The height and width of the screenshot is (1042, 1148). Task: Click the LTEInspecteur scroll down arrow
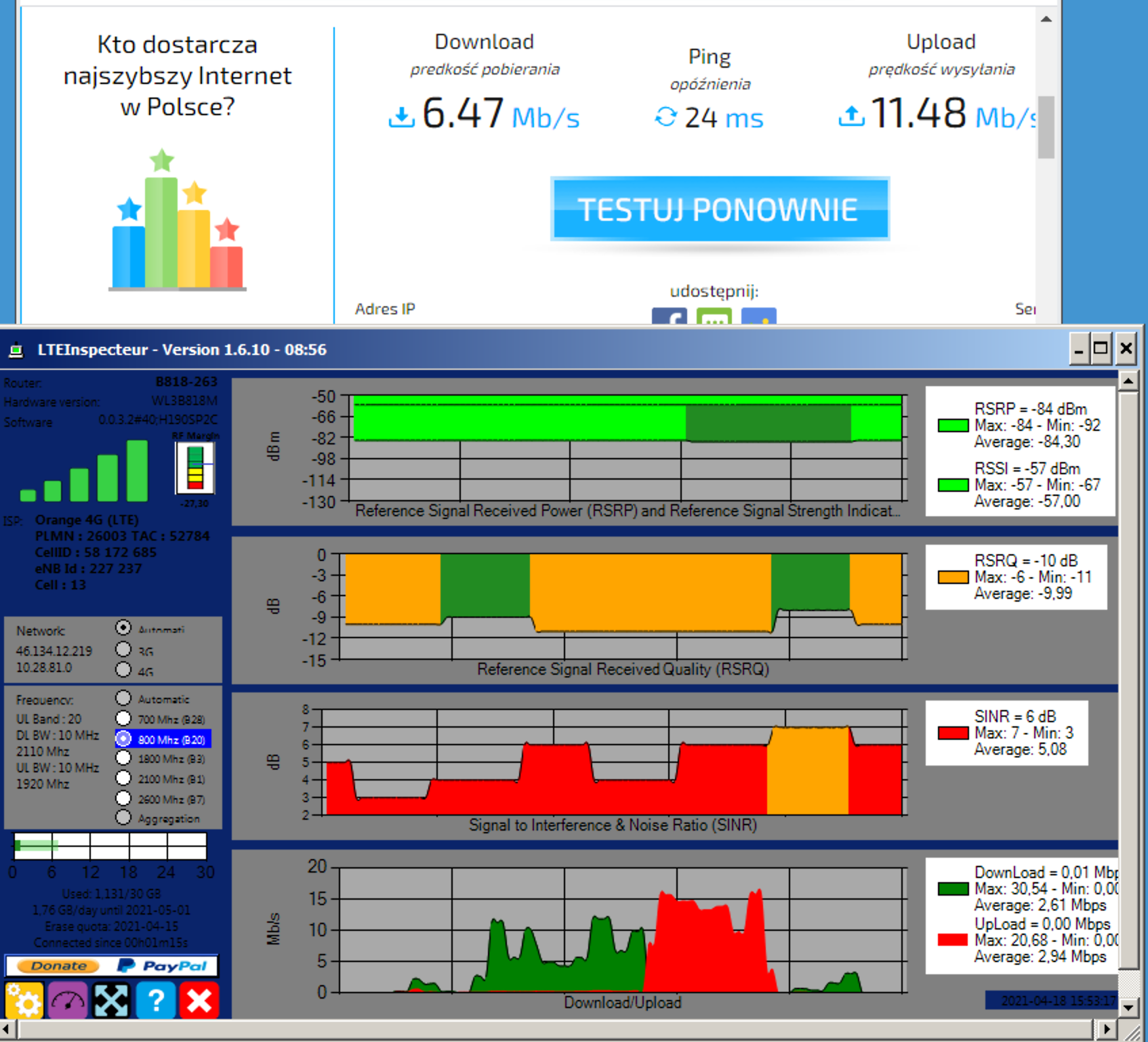(1128, 1007)
